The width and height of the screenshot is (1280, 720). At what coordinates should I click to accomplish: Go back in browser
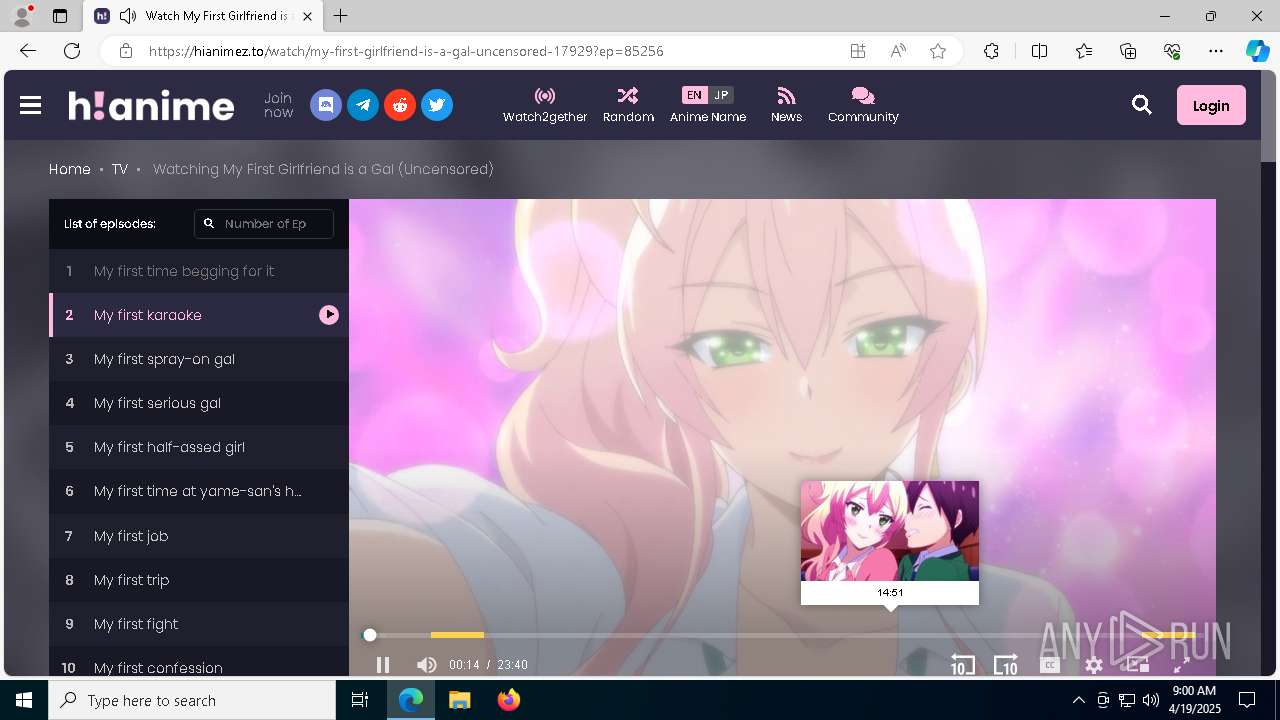28,51
